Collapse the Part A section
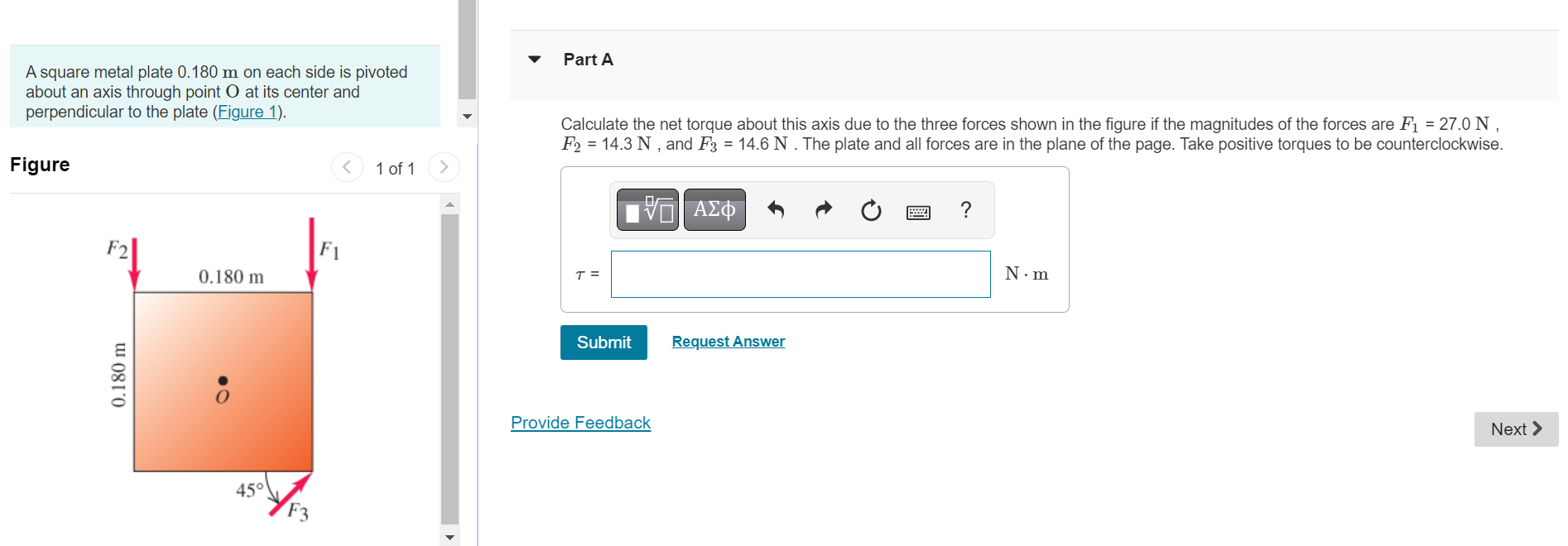Screen dimensions: 1568x546 point(535,60)
